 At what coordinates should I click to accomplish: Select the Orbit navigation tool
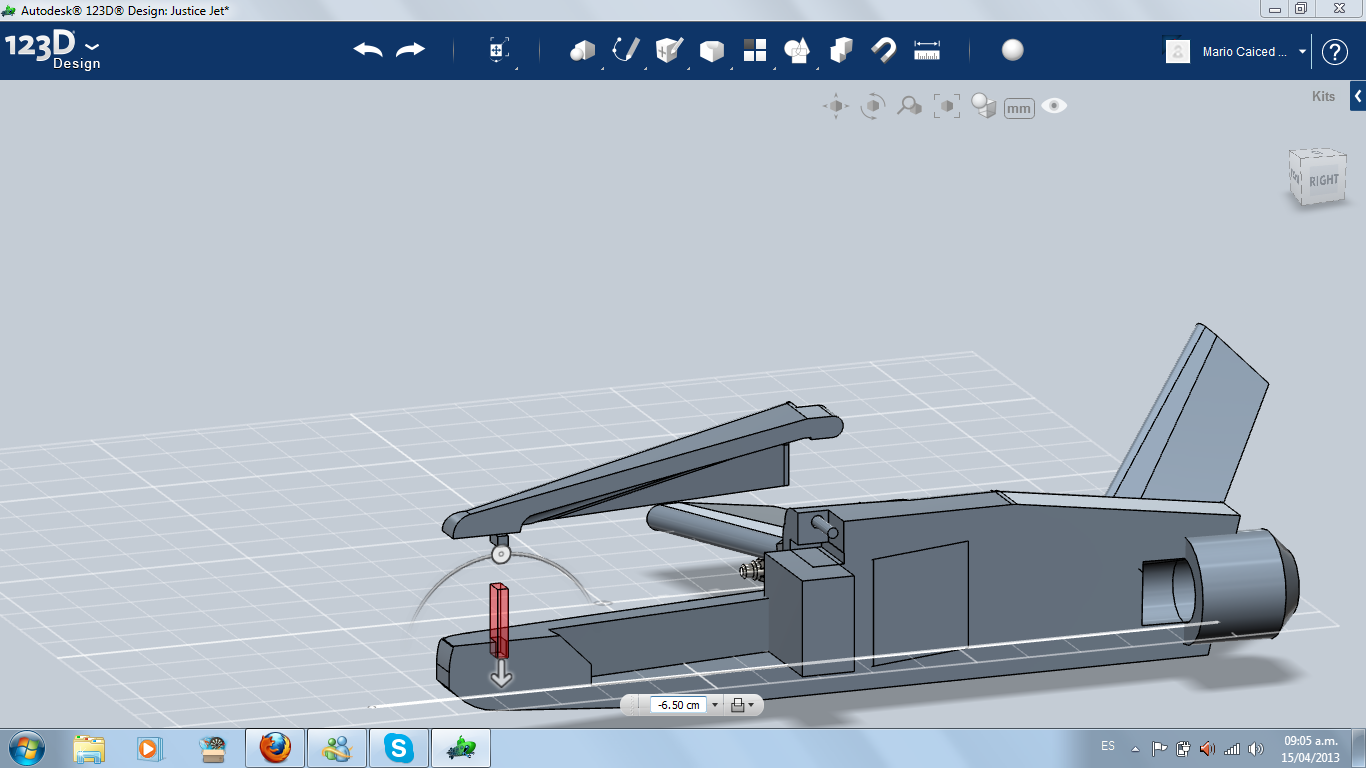point(873,106)
